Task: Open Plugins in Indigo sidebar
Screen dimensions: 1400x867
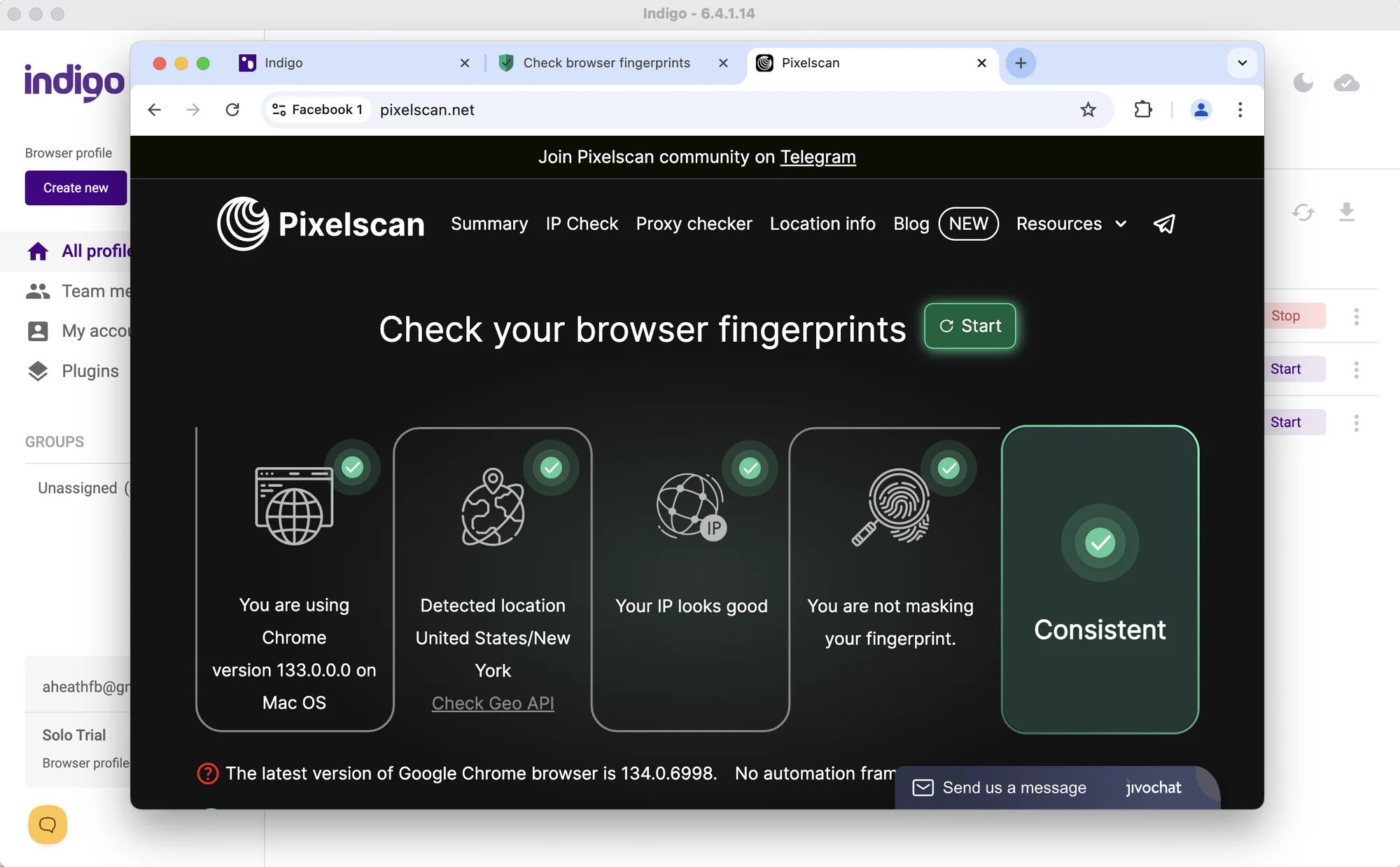Action: [x=73, y=370]
